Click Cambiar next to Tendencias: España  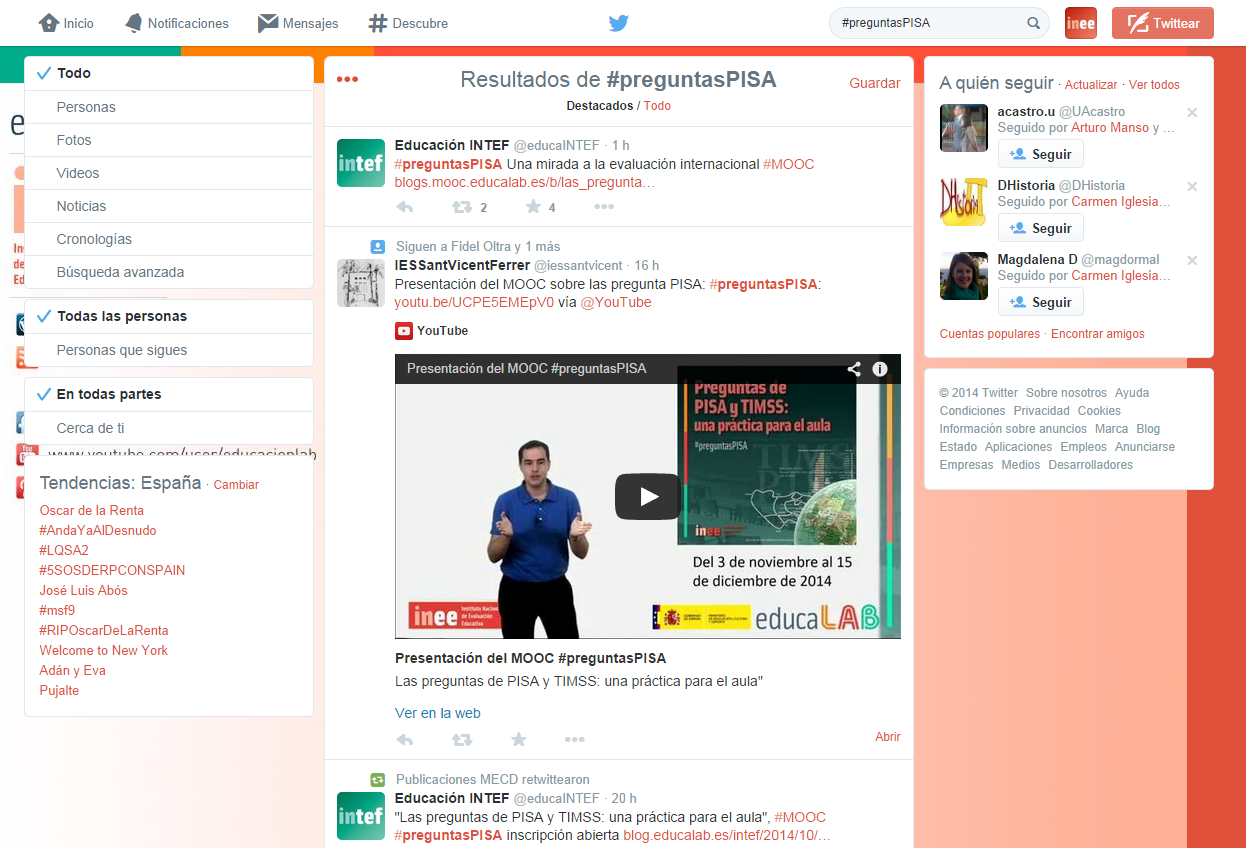point(236,485)
